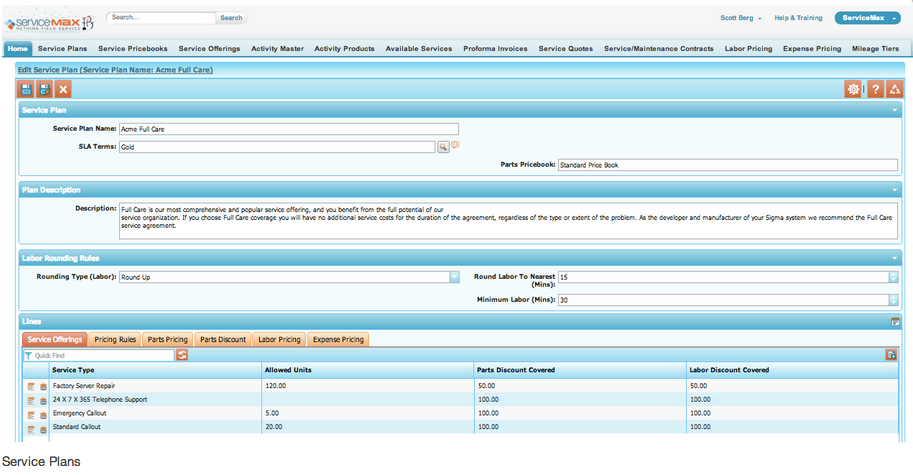Click the question mark help icon
The height and width of the screenshot is (475, 913).
pyautogui.click(x=876, y=89)
